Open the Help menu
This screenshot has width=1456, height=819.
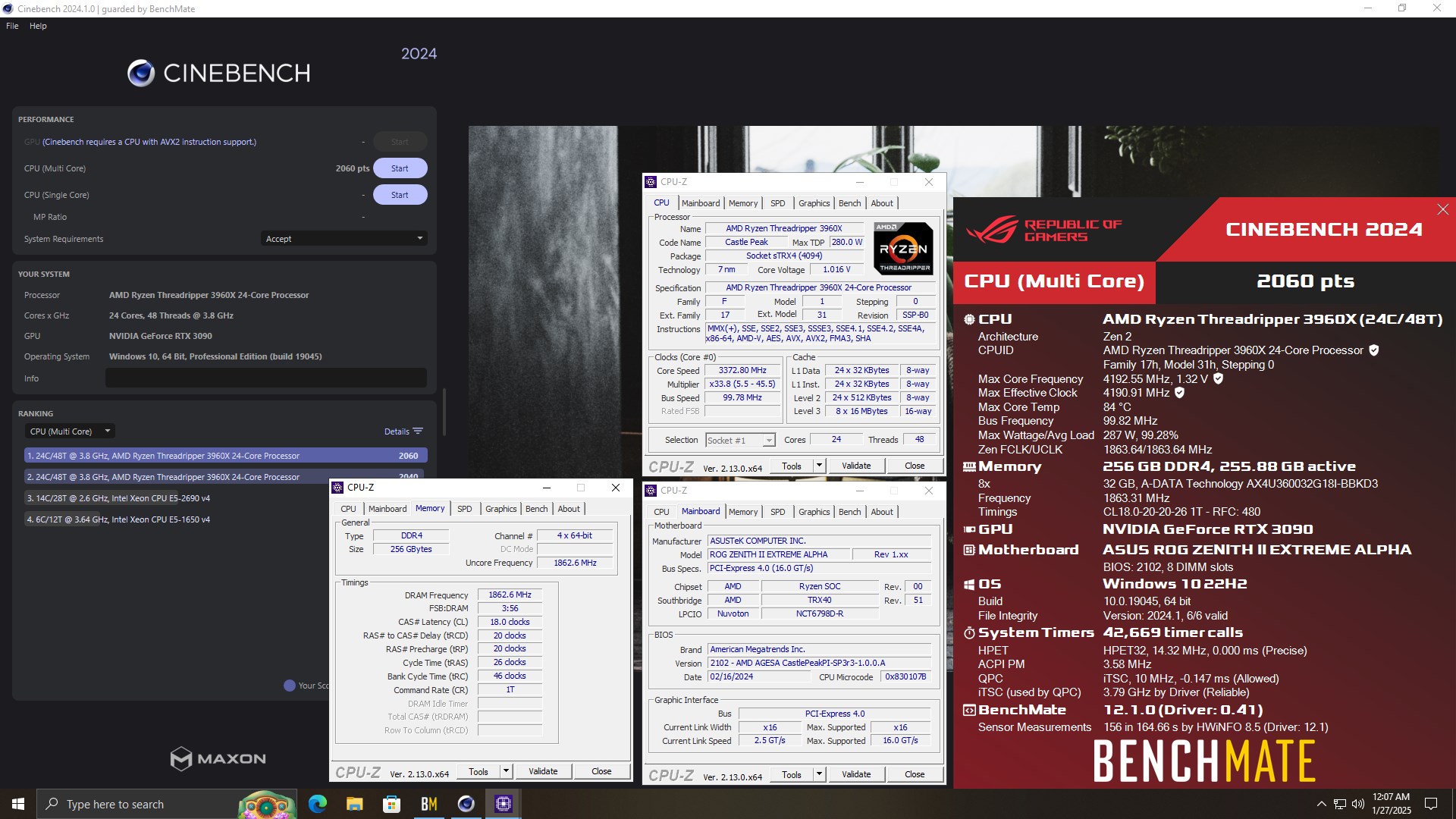coord(38,26)
